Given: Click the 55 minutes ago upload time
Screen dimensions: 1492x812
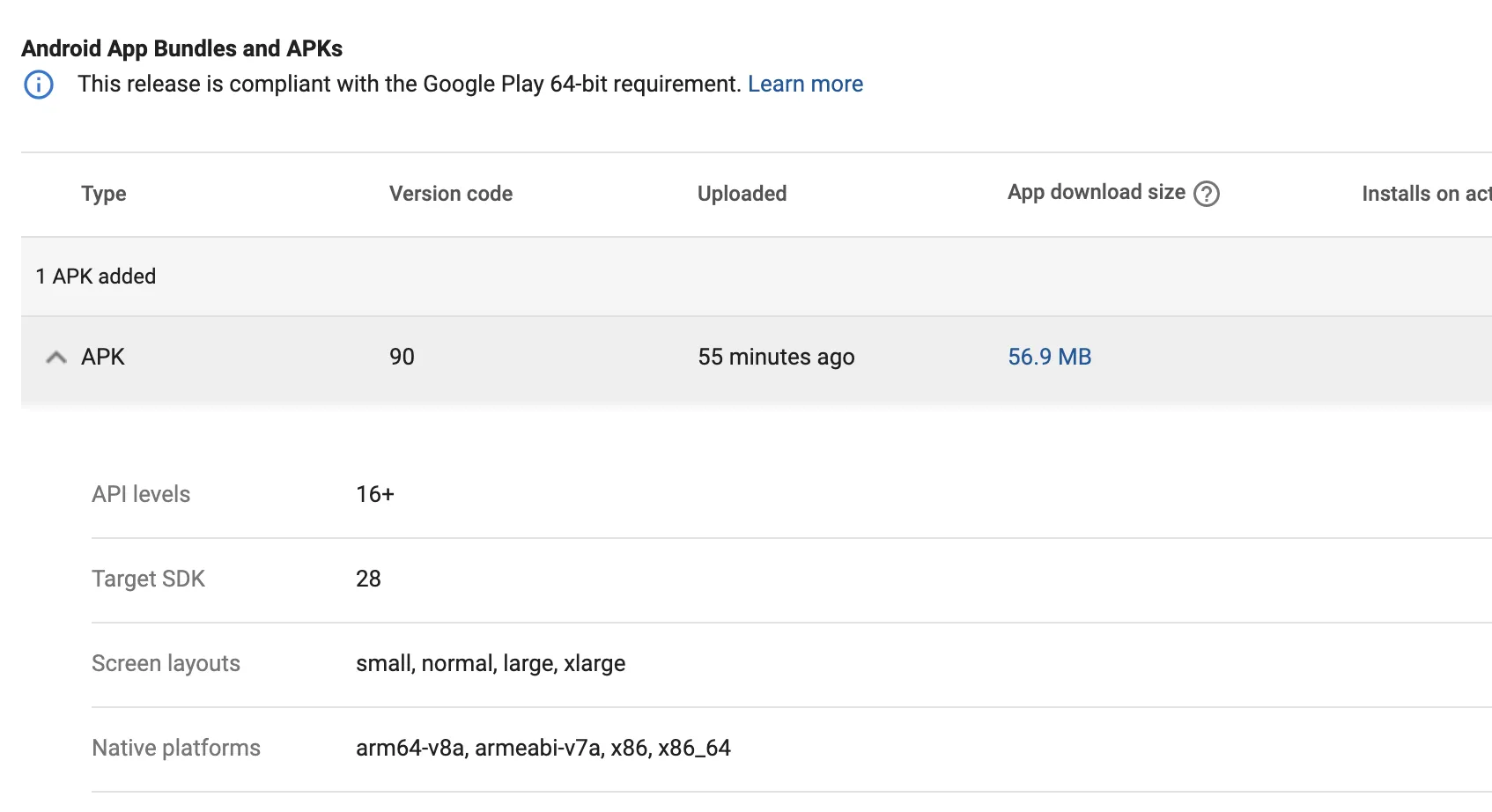Looking at the screenshot, I should [x=776, y=357].
